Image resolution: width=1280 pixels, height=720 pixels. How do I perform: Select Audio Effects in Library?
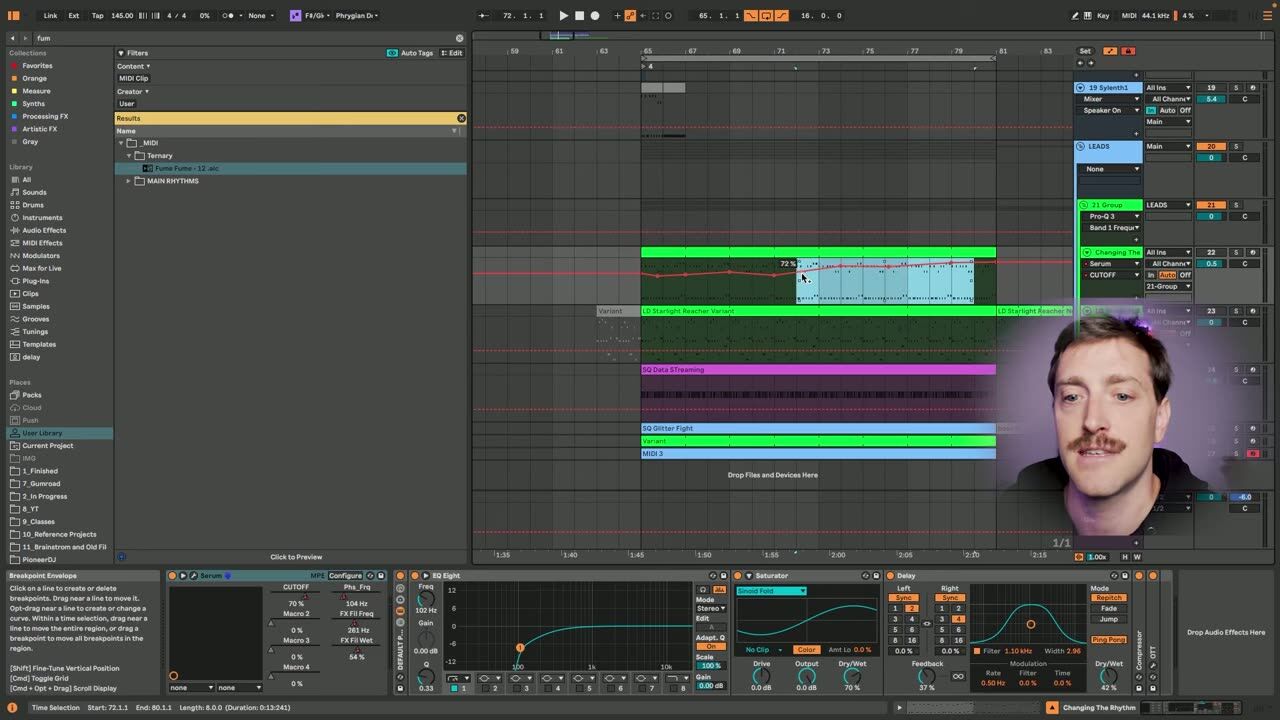click(44, 230)
